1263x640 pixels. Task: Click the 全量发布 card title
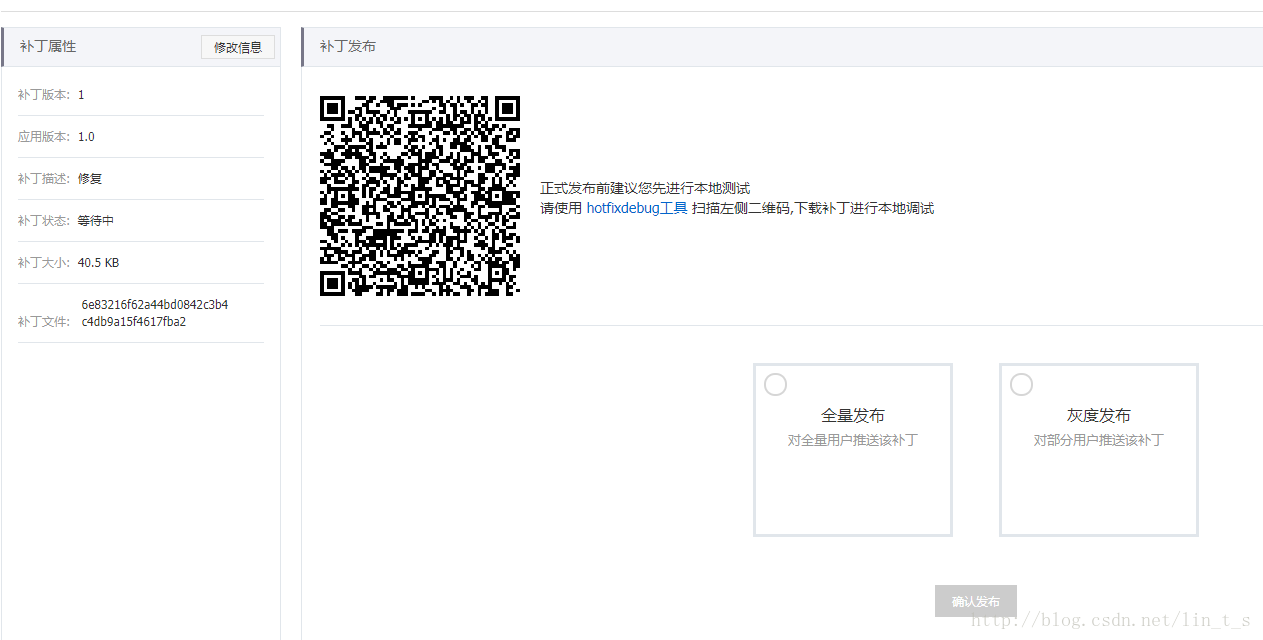point(853,416)
